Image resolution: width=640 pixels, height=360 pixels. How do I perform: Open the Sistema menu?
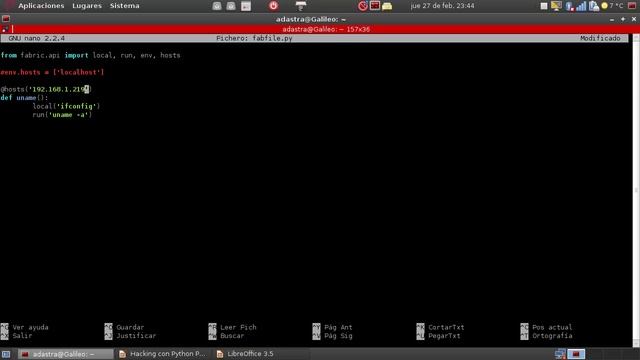(124, 6)
